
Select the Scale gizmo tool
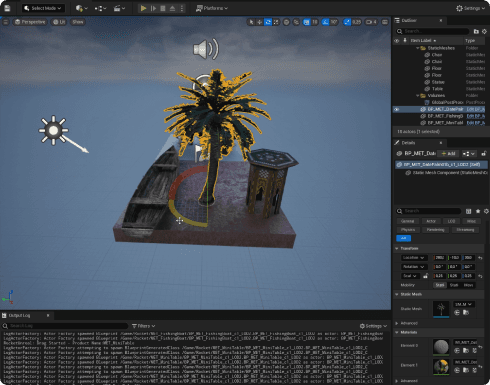point(276,22)
